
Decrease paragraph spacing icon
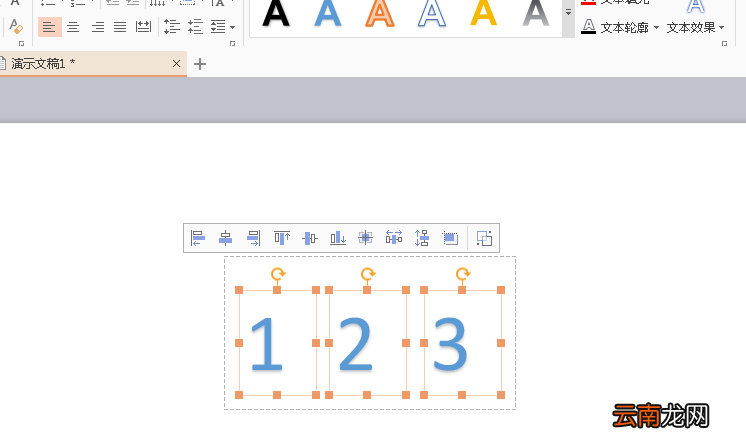pyautogui.click(x=195, y=27)
